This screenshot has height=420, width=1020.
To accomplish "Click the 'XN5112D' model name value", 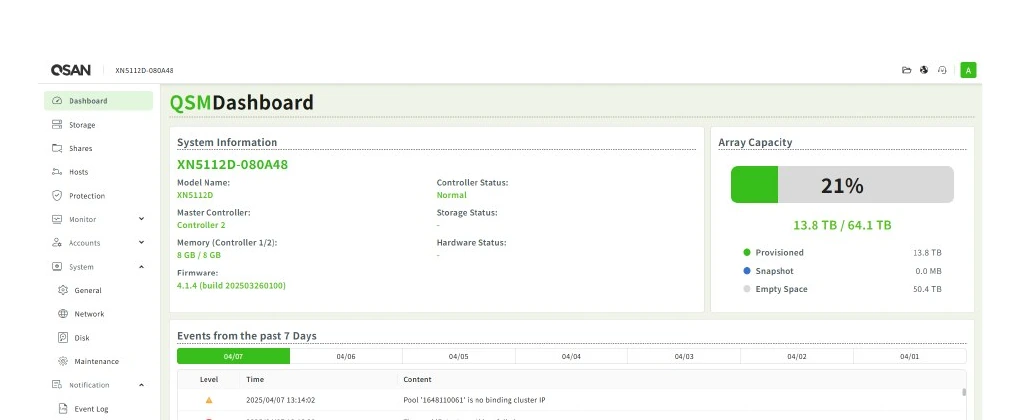I will coord(195,195).
